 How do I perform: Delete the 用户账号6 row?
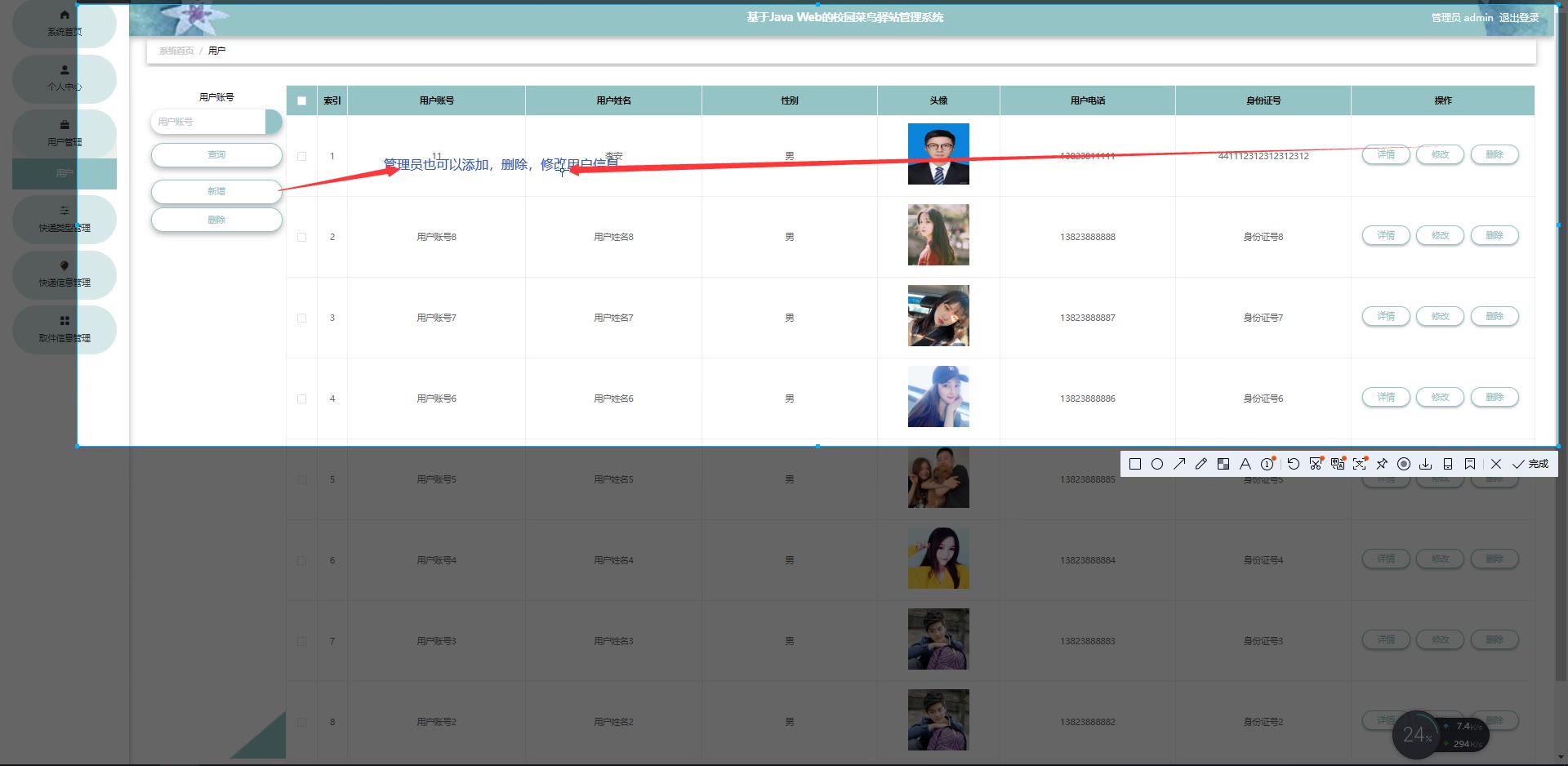pyautogui.click(x=1494, y=397)
